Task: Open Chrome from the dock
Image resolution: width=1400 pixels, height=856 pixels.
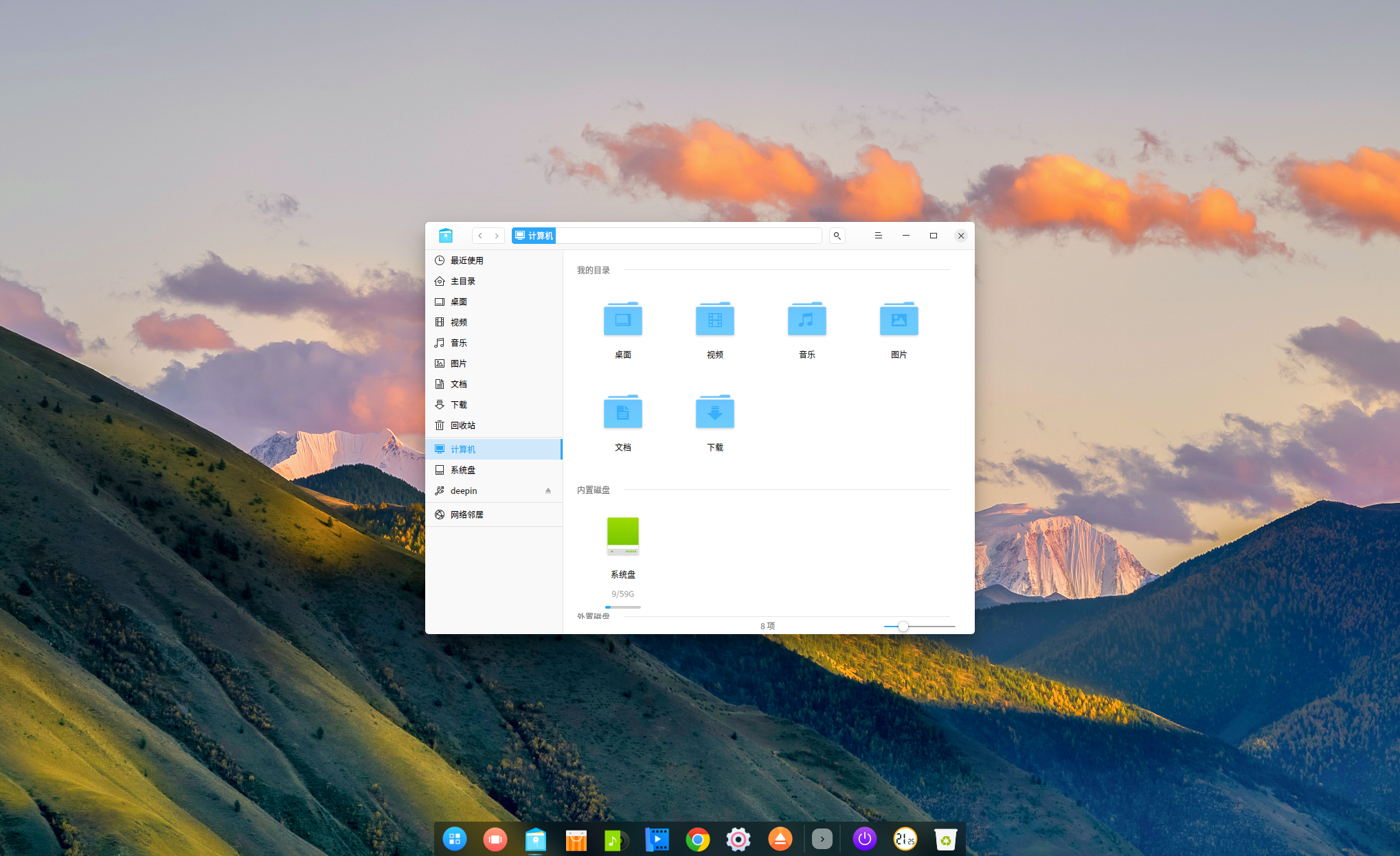Action: pos(697,839)
